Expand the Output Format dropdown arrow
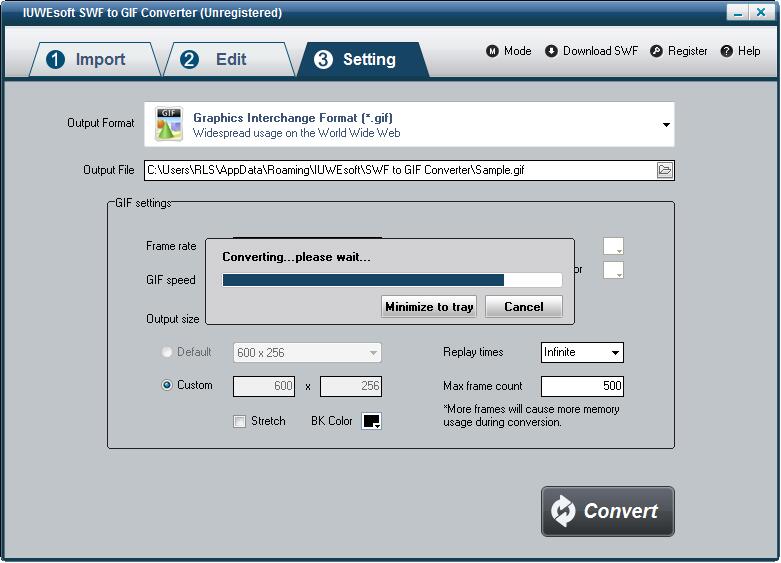Viewport: 781px width, 563px height. pos(666,125)
